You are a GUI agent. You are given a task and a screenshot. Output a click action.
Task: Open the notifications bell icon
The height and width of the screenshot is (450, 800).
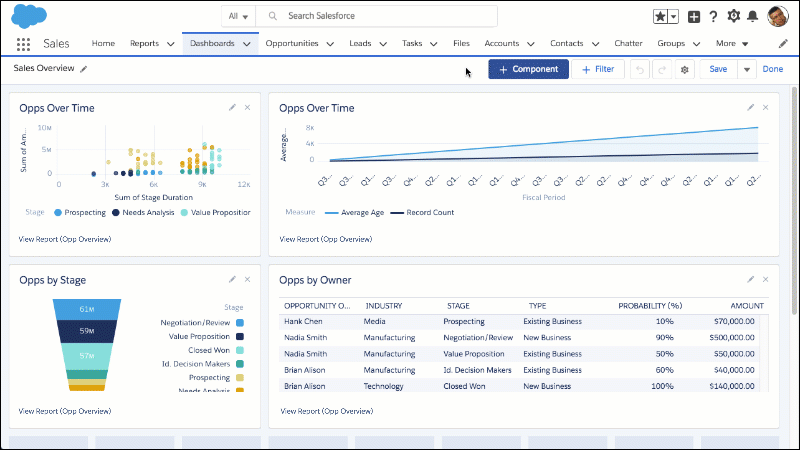click(x=752, y=16)
